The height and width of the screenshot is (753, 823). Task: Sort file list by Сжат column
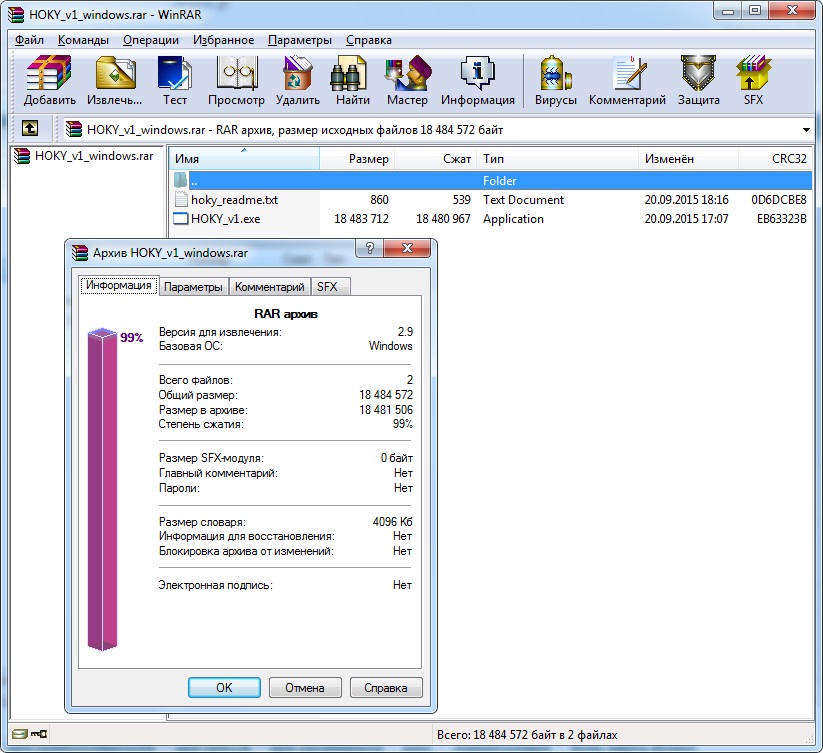click(x=436, y=158)
